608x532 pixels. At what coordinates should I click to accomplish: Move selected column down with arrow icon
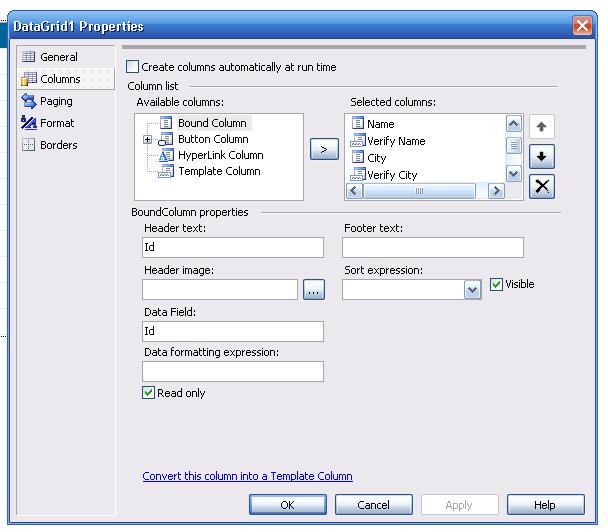tap(541, 157)
